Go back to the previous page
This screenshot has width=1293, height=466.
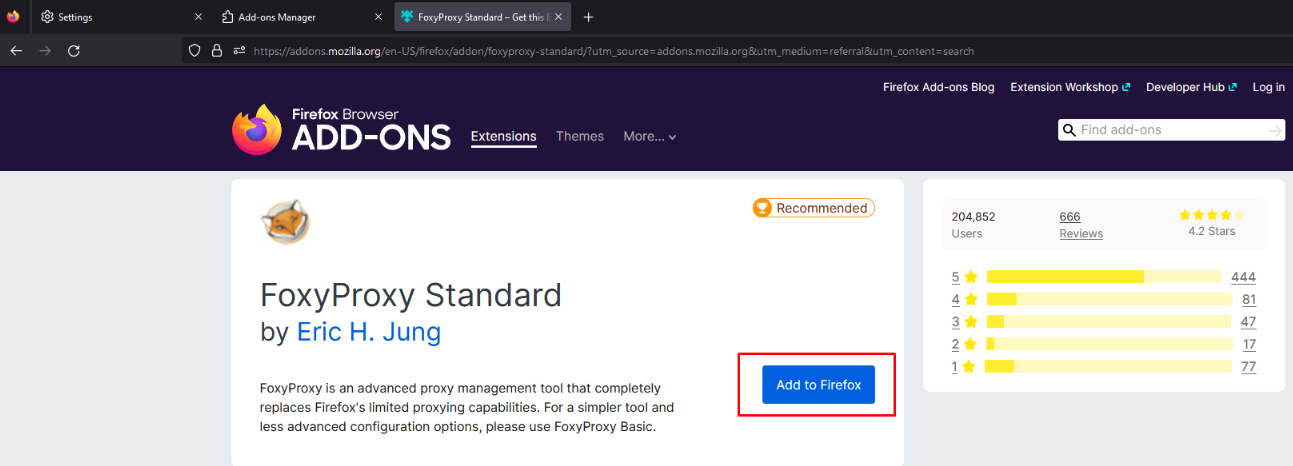[16, 50]
